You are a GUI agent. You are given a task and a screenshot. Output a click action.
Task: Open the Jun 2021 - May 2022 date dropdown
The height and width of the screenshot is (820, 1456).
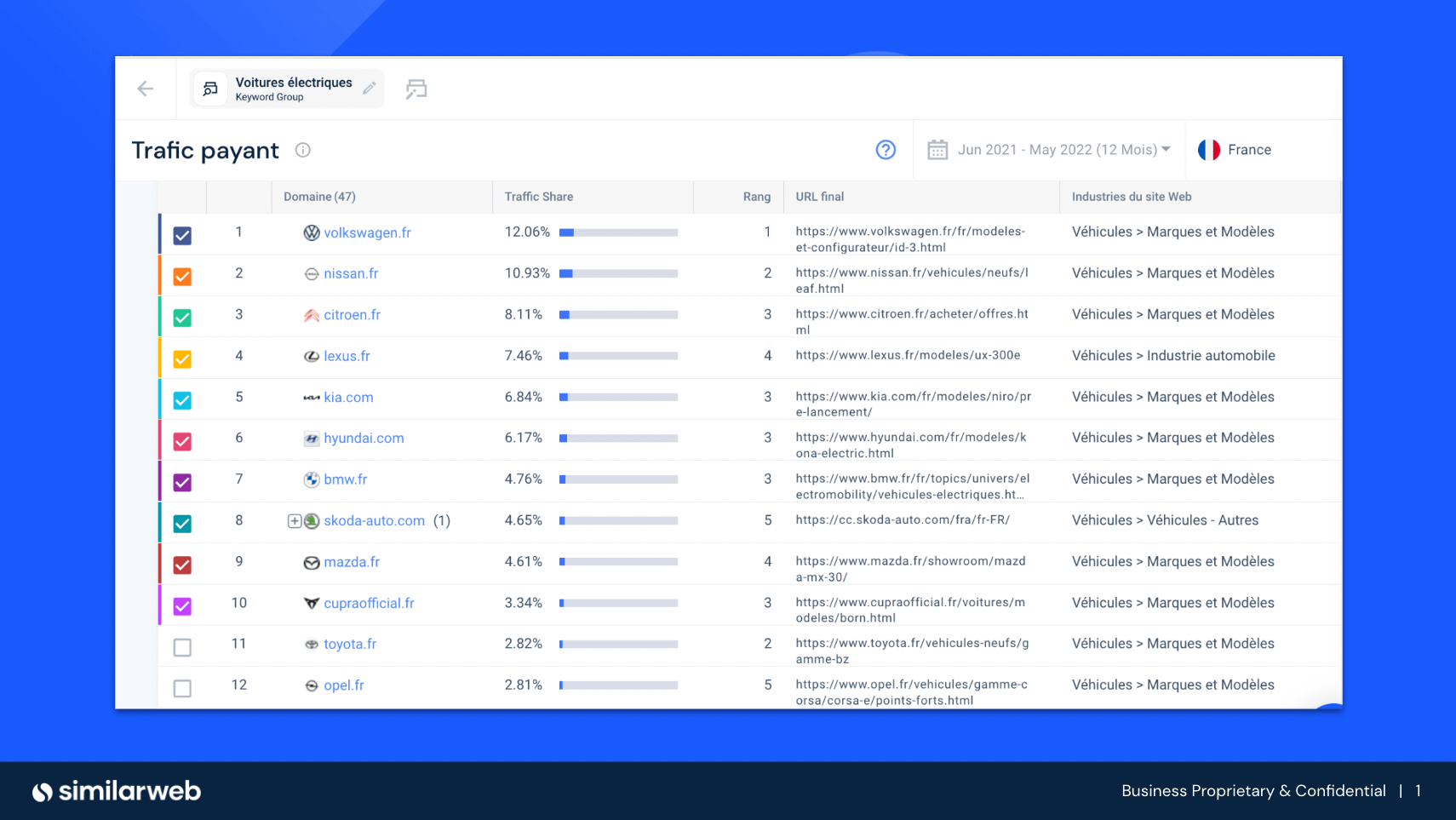[x=1063, y=150]
